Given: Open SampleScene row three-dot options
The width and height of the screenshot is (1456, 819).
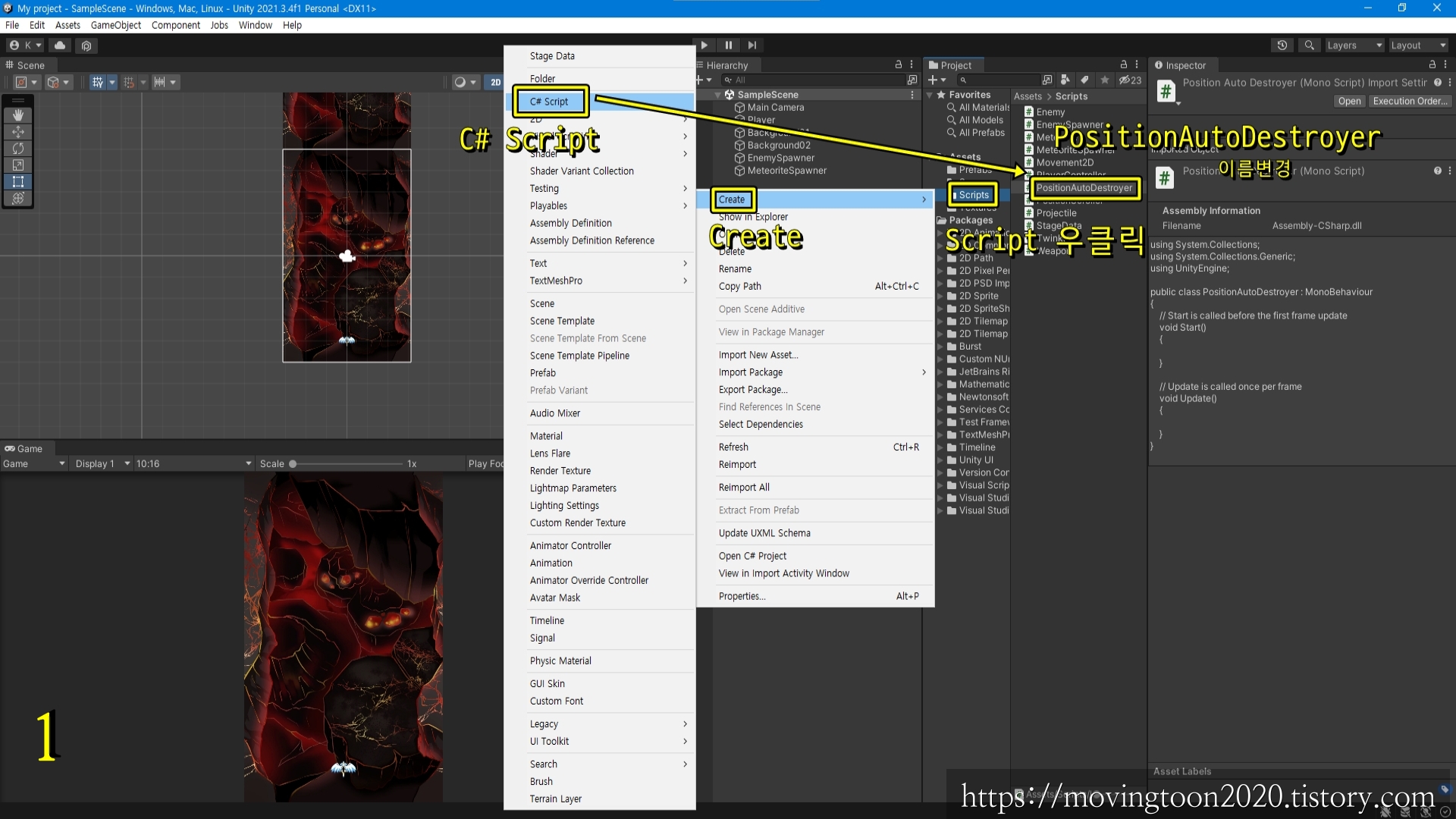Looking at the screenshot, I should (x=912, y=95).
